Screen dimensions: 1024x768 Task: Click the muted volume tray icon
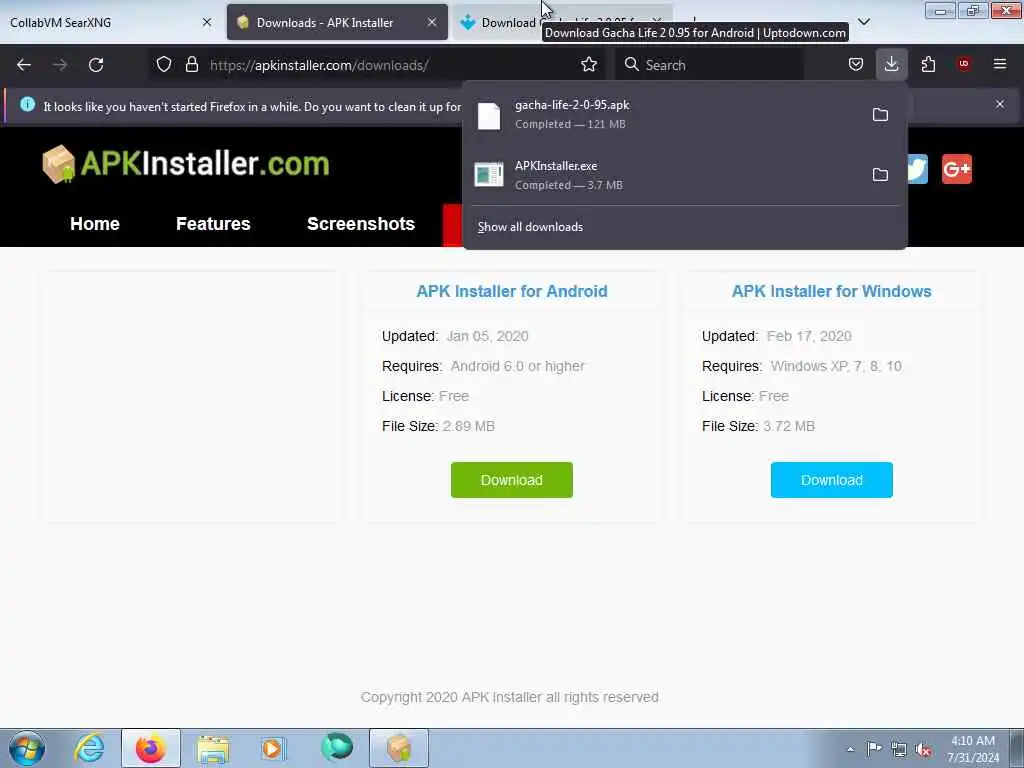[923, 750]
